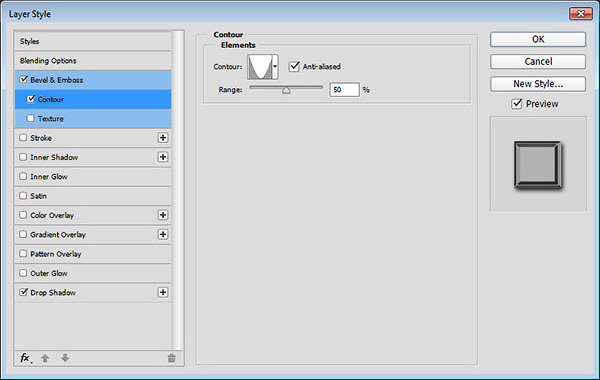Toggle the Anti-aliased checkbox

click(294, 66)
